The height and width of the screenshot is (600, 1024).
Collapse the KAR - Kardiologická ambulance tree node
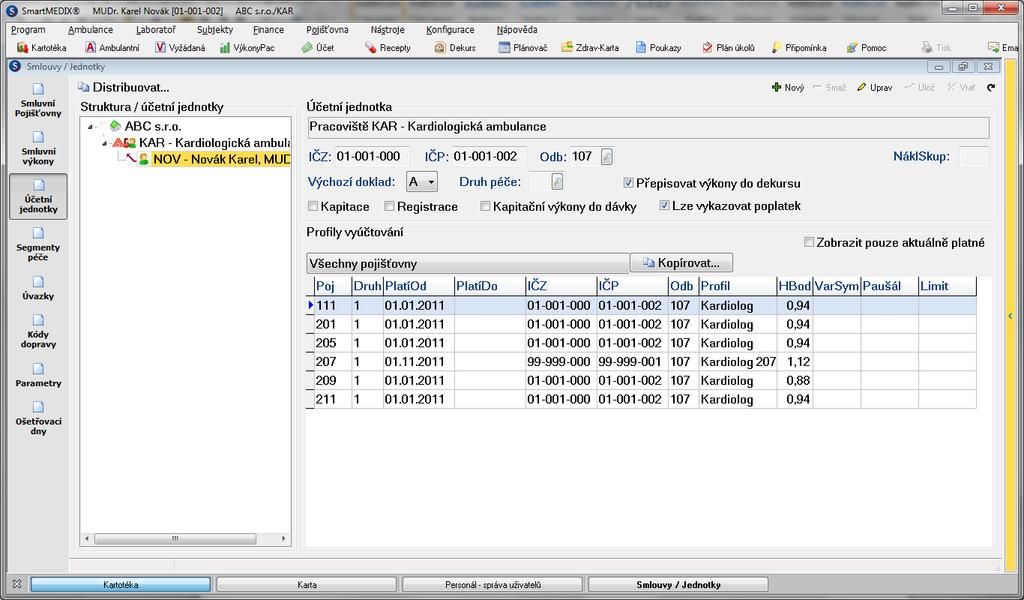tap(104, 143)
